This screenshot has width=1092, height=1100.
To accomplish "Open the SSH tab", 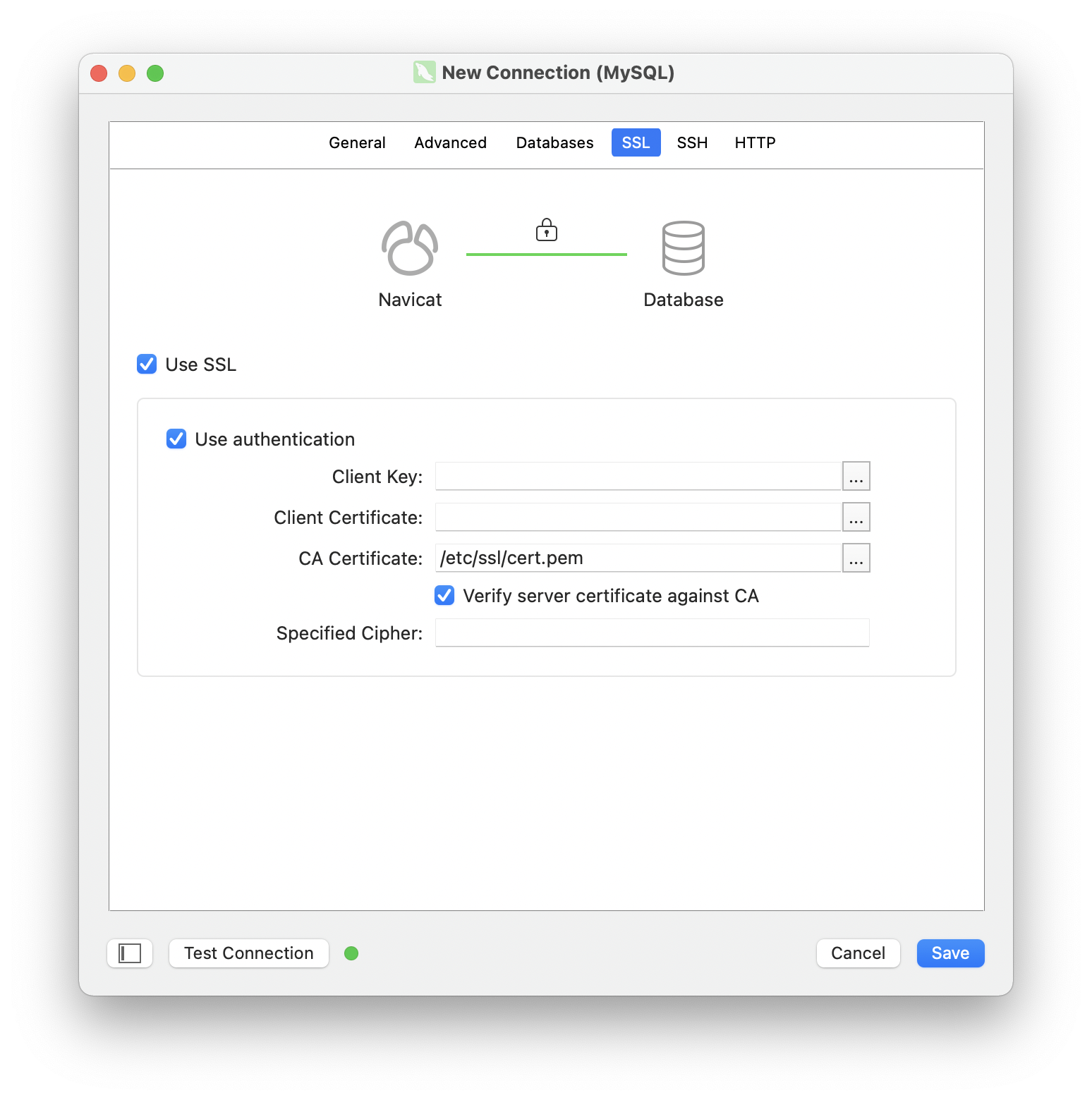I will click(692, 142).
